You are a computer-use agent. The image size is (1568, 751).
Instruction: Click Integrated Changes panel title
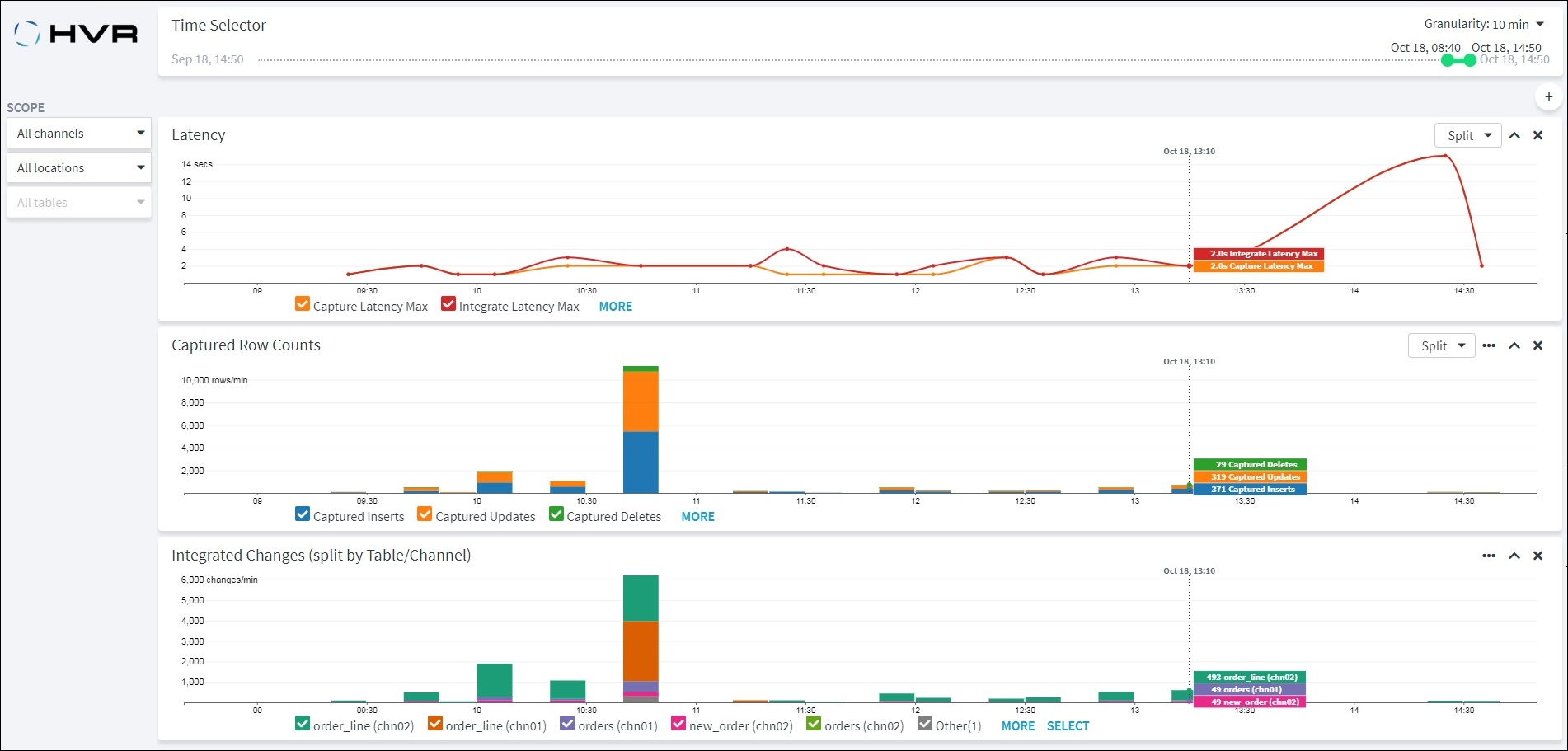(322, 555)
